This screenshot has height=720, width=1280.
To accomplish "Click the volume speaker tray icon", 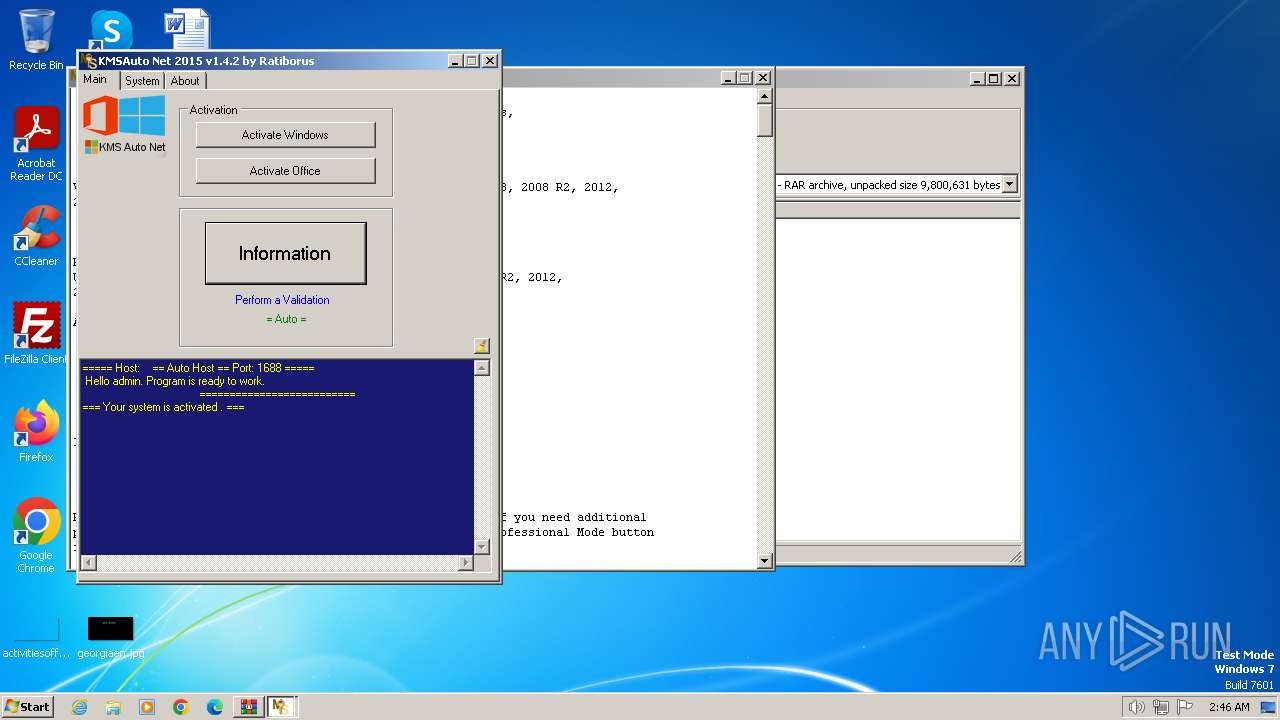I will click(1136, 707).
